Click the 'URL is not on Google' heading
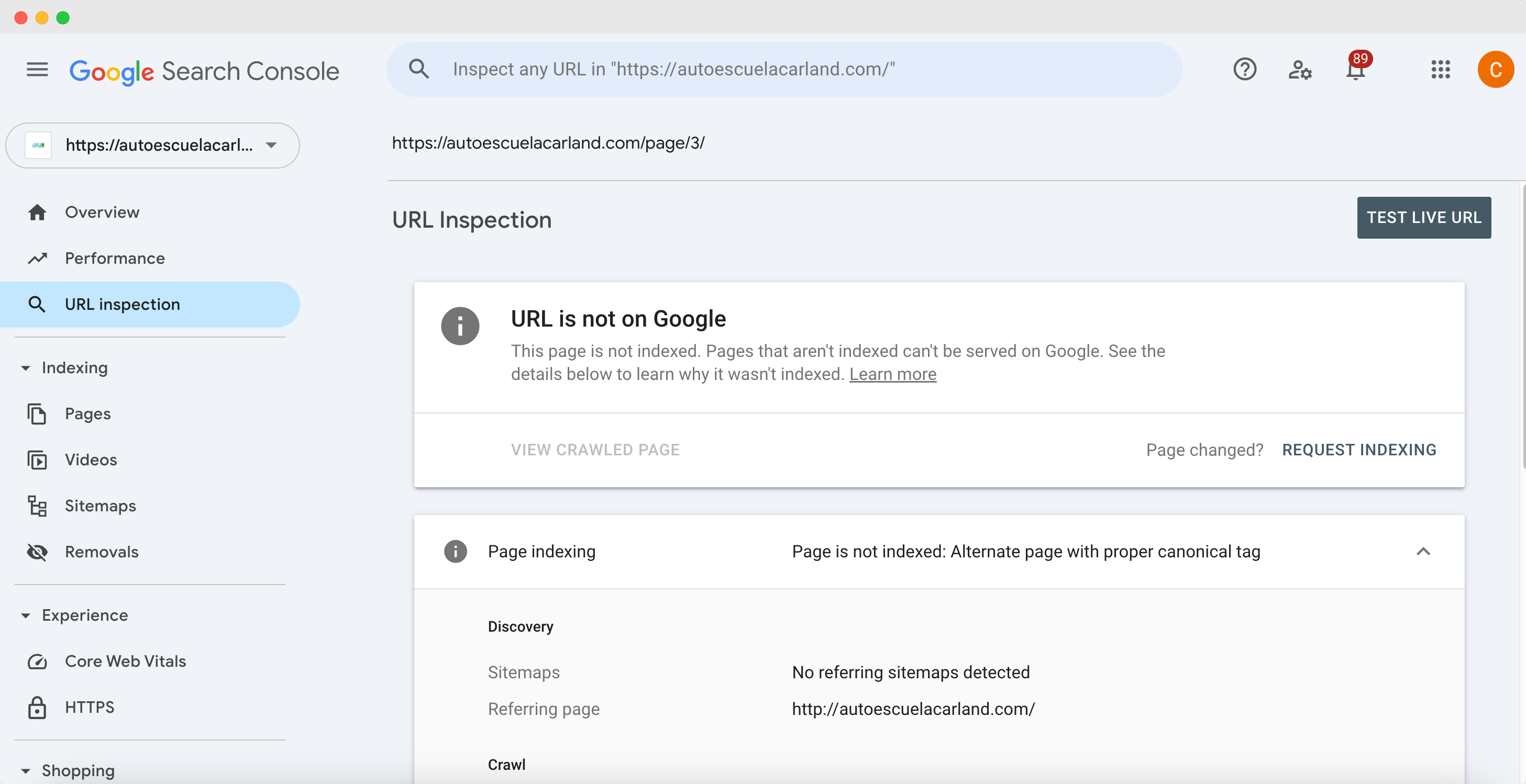Image resolution: width=1526 pixels, height=784 pixels. [618, 319]
